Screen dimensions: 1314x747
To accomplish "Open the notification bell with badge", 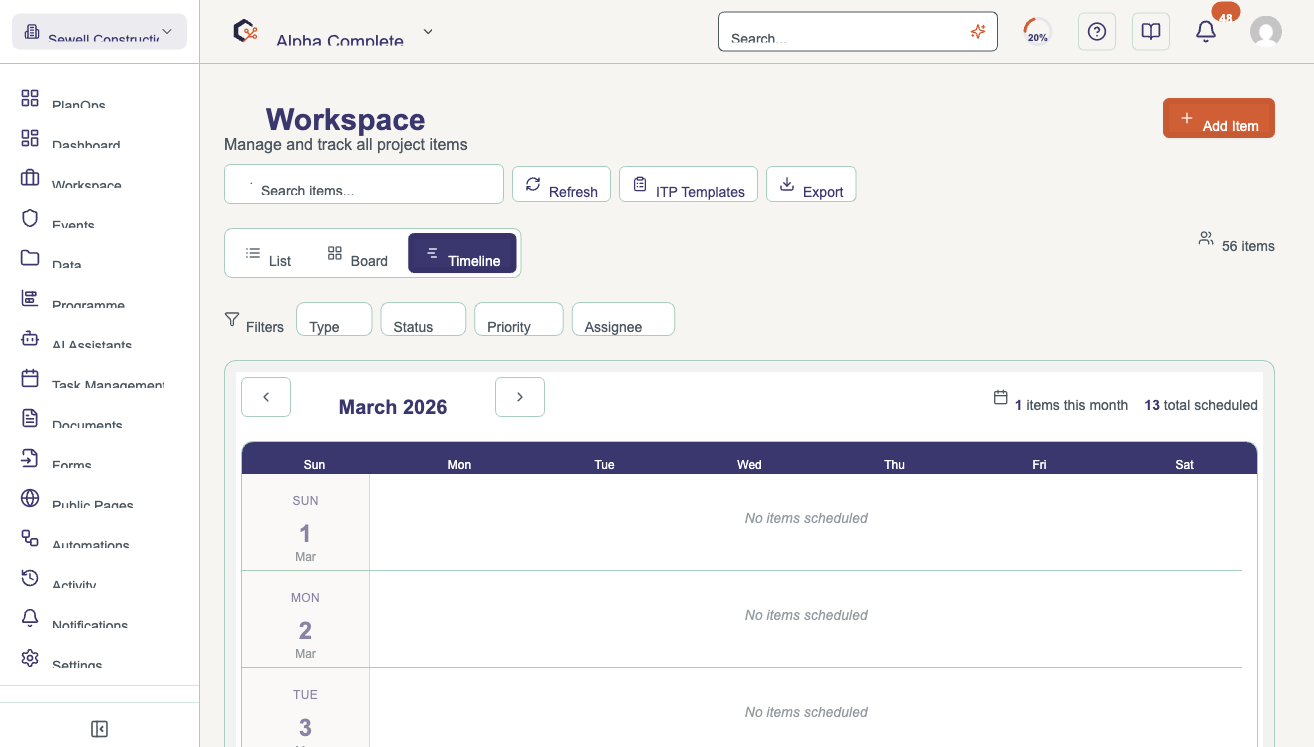I will point(1207,32).
